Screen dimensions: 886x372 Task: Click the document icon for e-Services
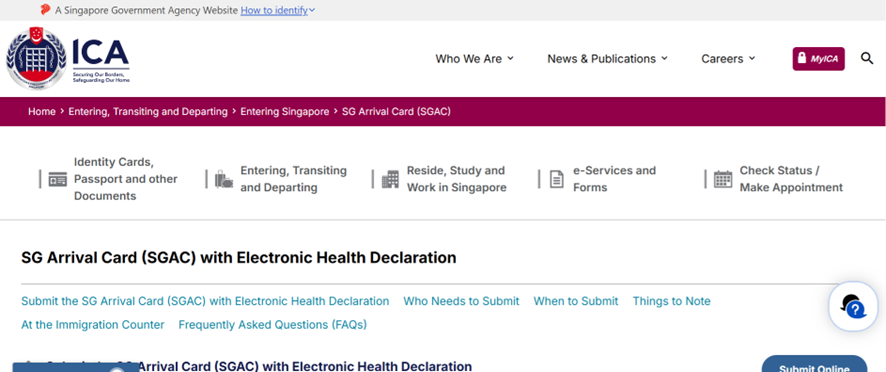(557, 179)
